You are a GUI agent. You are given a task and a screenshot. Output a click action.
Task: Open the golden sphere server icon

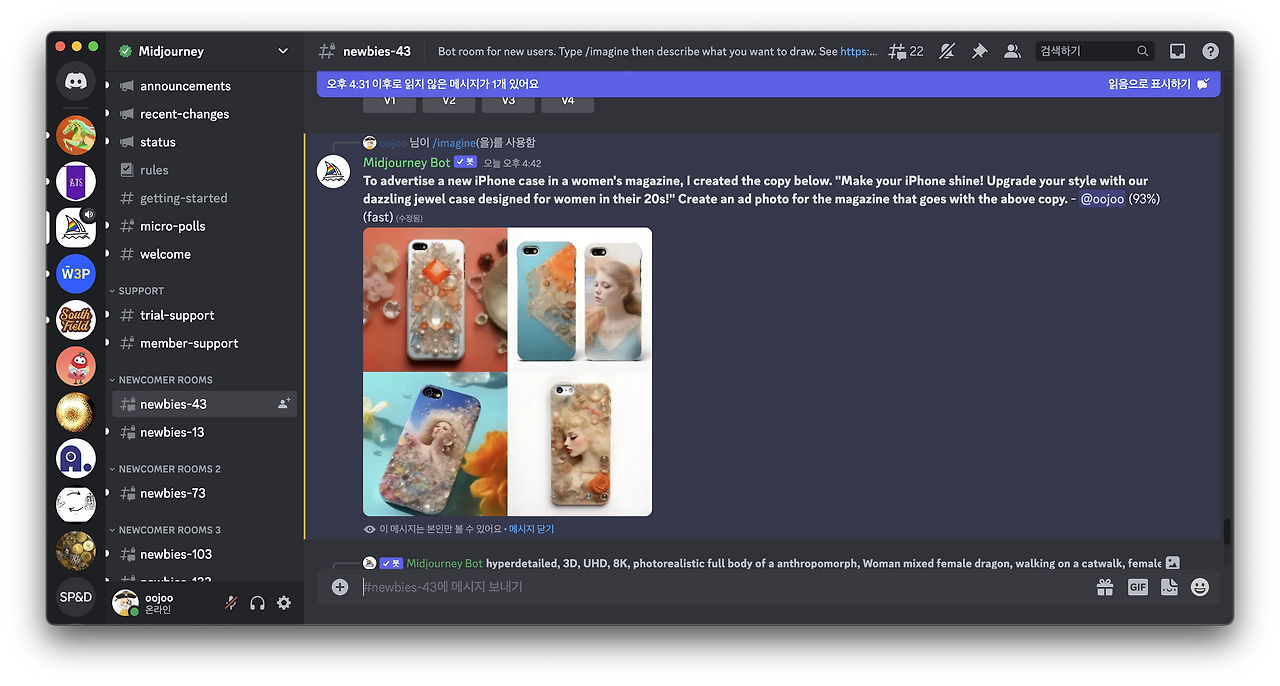click(x=76, y=412)
